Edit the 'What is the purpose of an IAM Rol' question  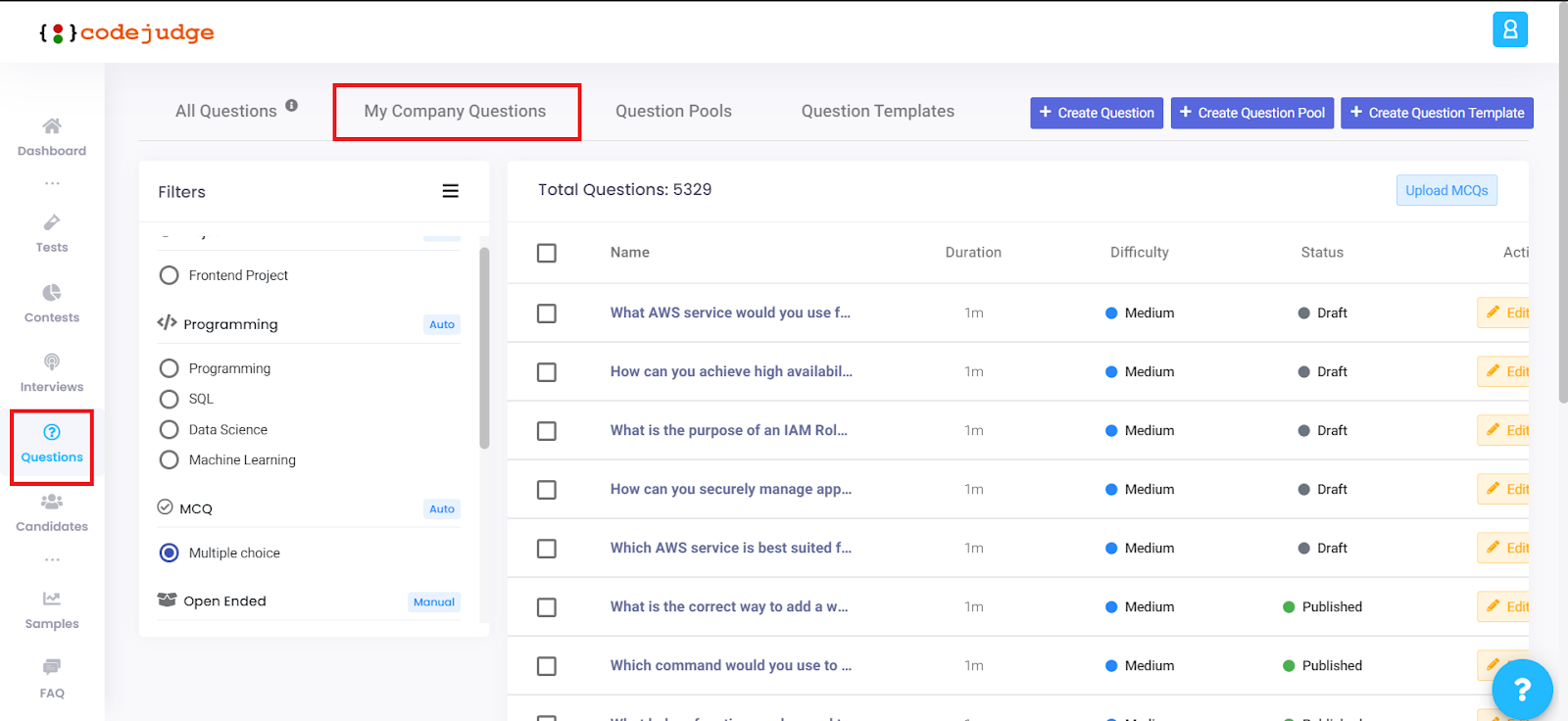[x=1504, y=430]
